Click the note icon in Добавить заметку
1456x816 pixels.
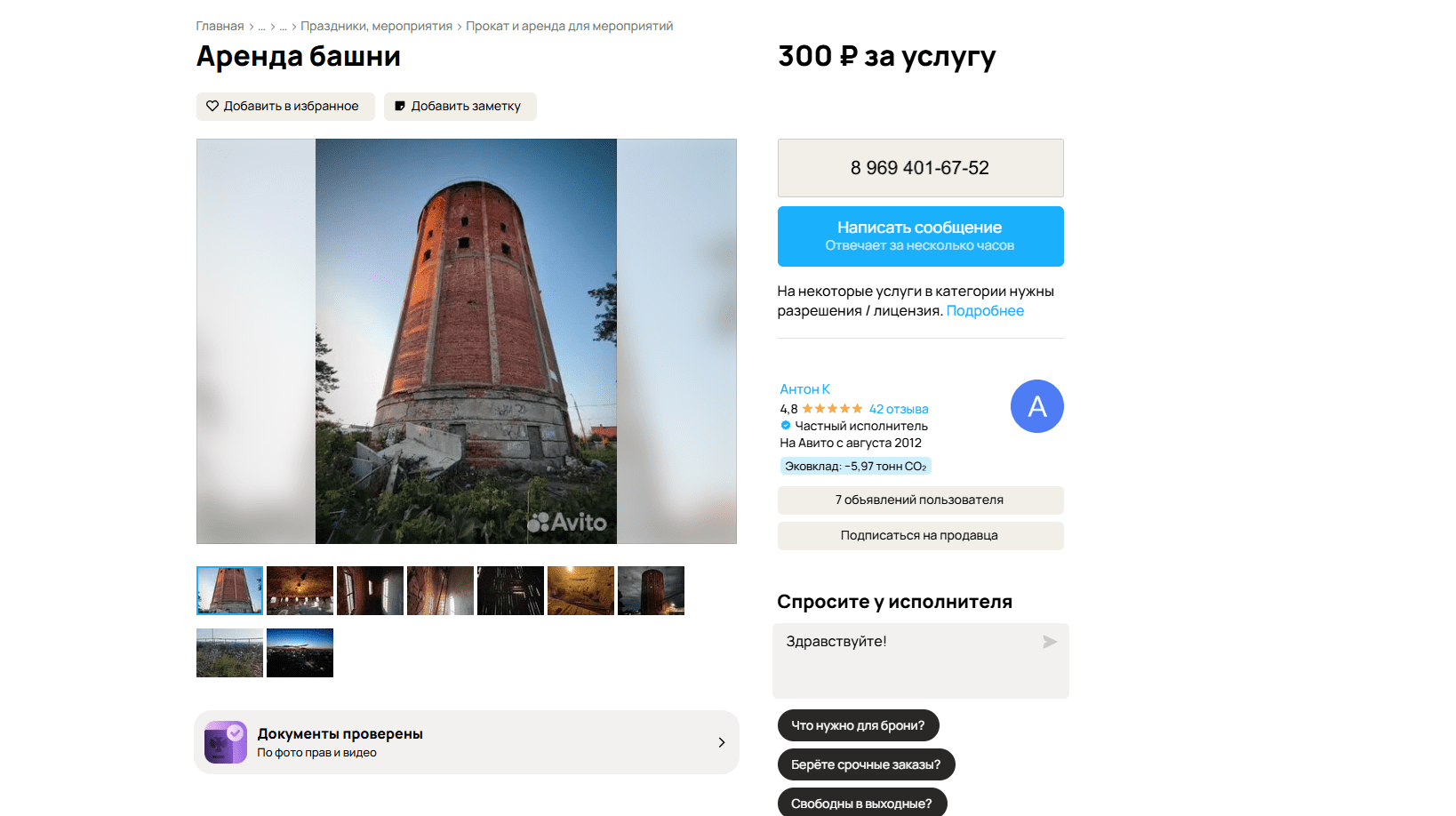(x=400, y=106)
